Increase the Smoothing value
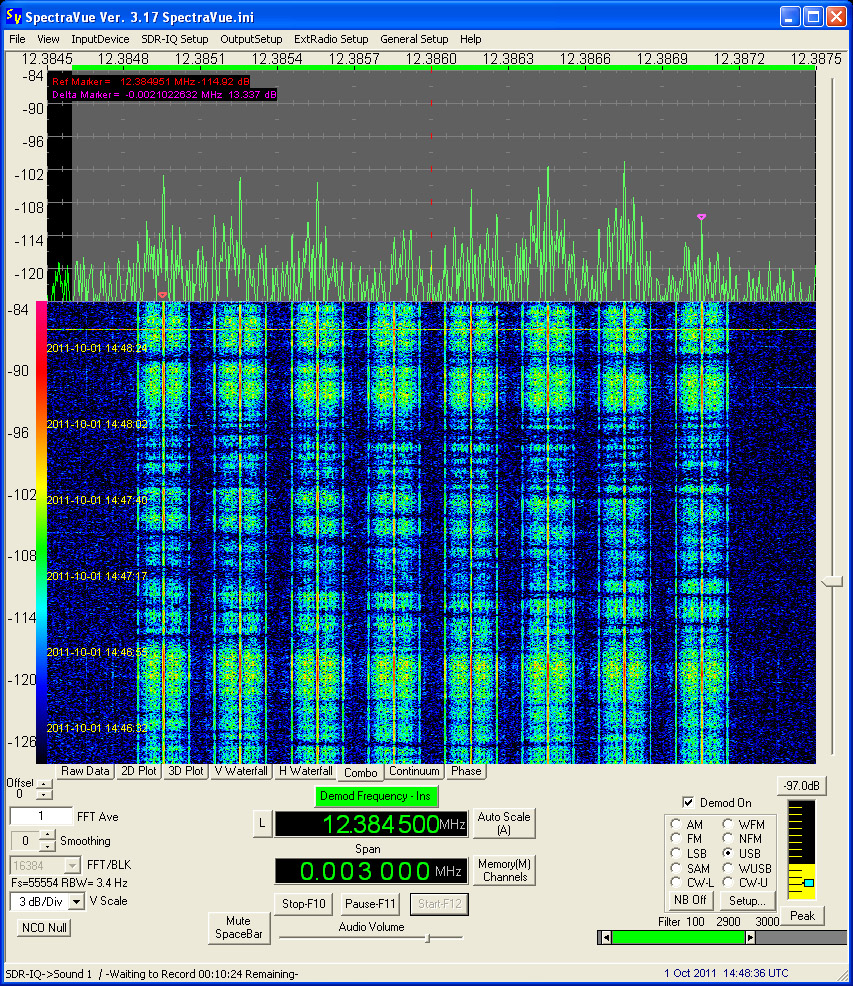The width and height of the screenshot is (853, 986). [47, 835]
